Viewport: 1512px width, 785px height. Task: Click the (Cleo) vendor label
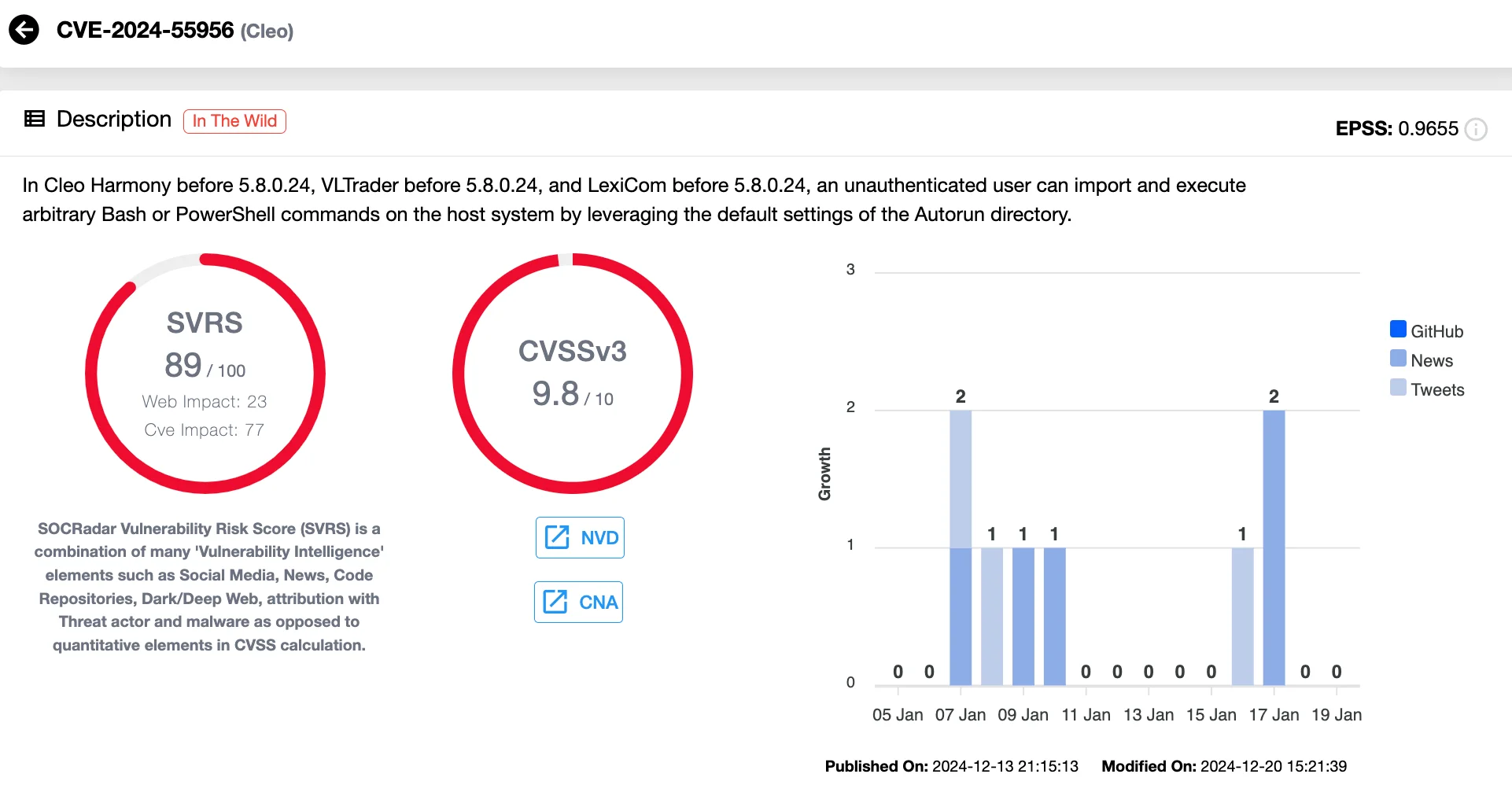(x=267, y=31)
